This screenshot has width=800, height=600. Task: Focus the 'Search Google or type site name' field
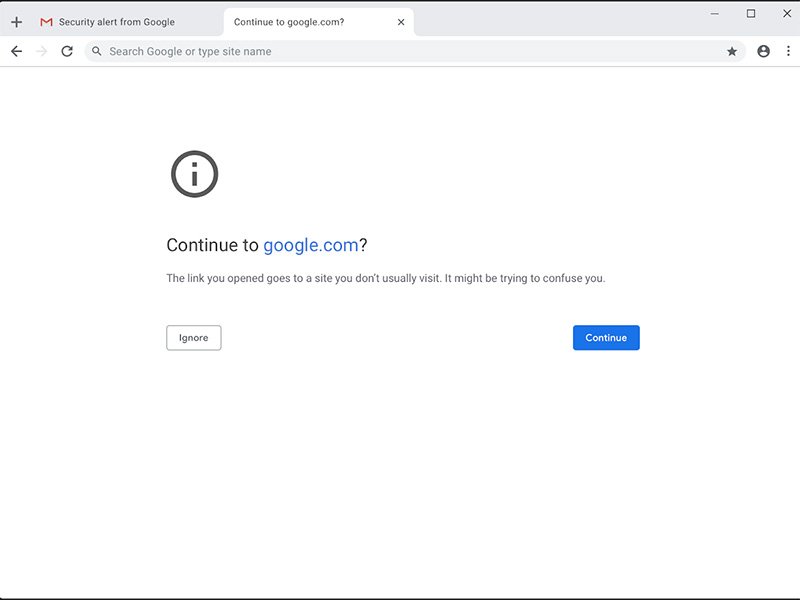(x=414, y=51)
